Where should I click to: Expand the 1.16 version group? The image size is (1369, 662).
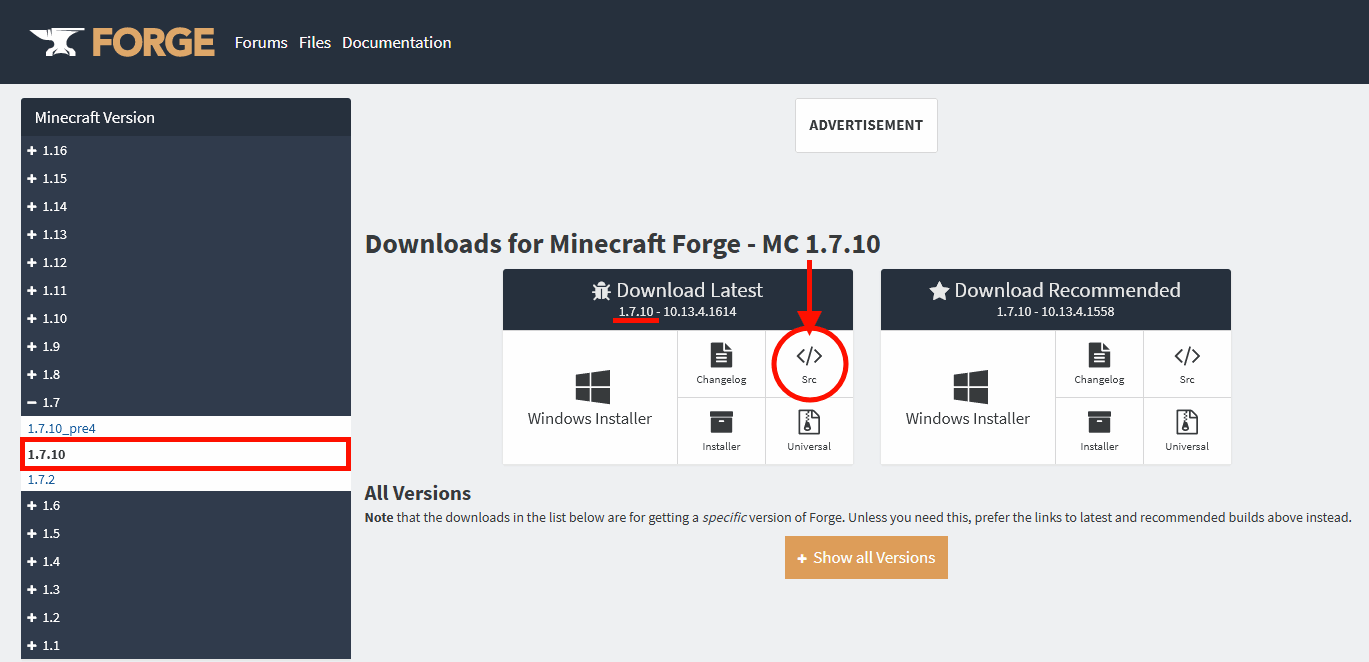[x=186, y=150]
